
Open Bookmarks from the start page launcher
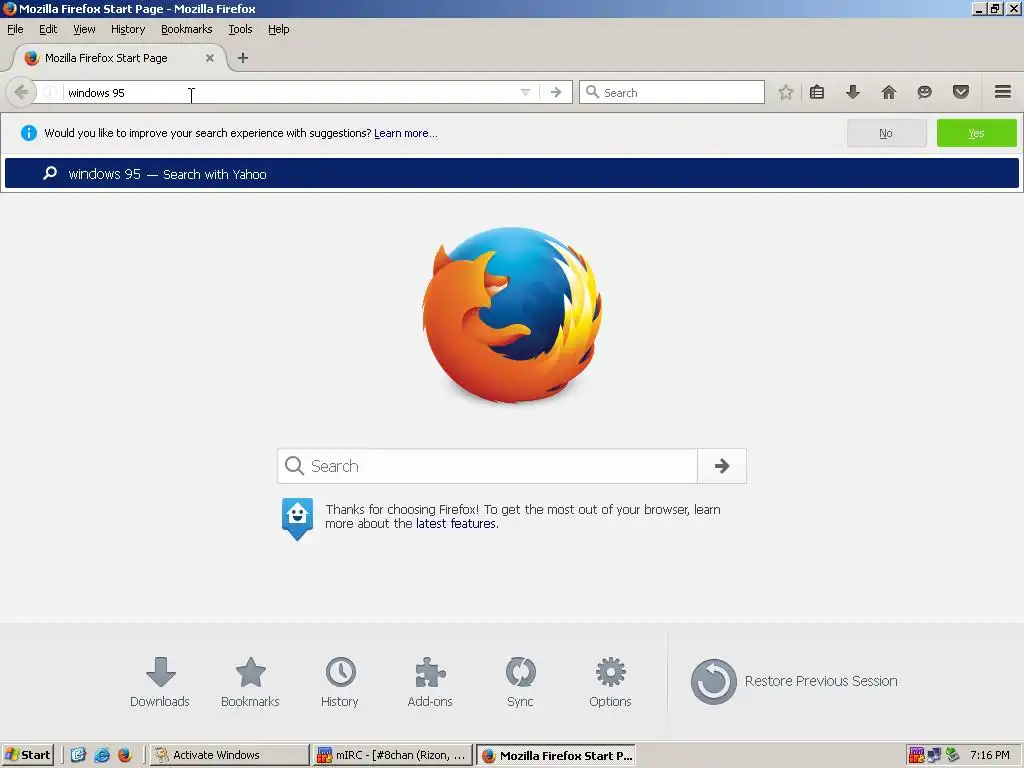250,682
